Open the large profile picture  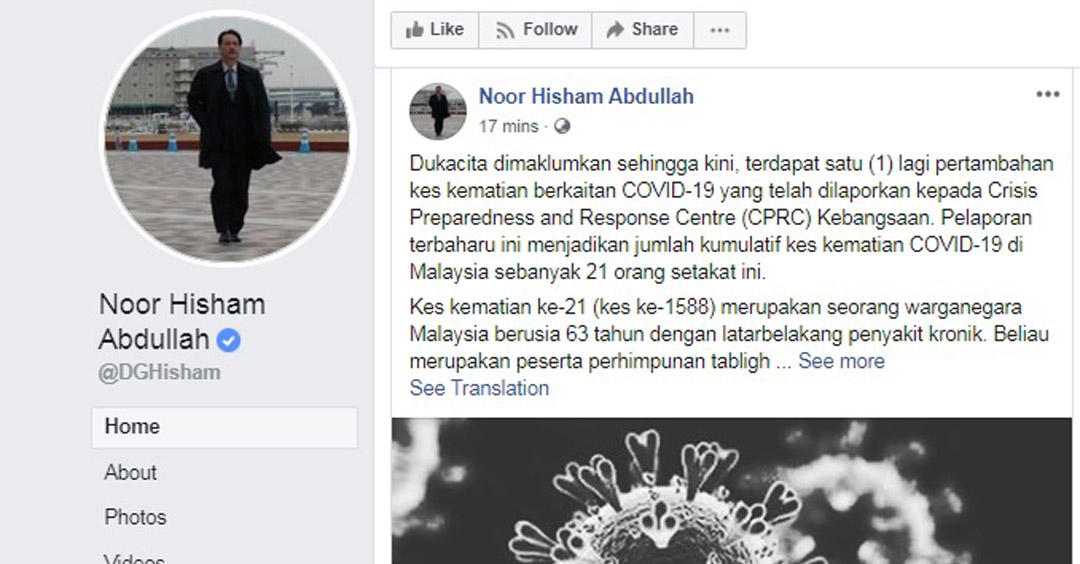click(x=227, y=138)
